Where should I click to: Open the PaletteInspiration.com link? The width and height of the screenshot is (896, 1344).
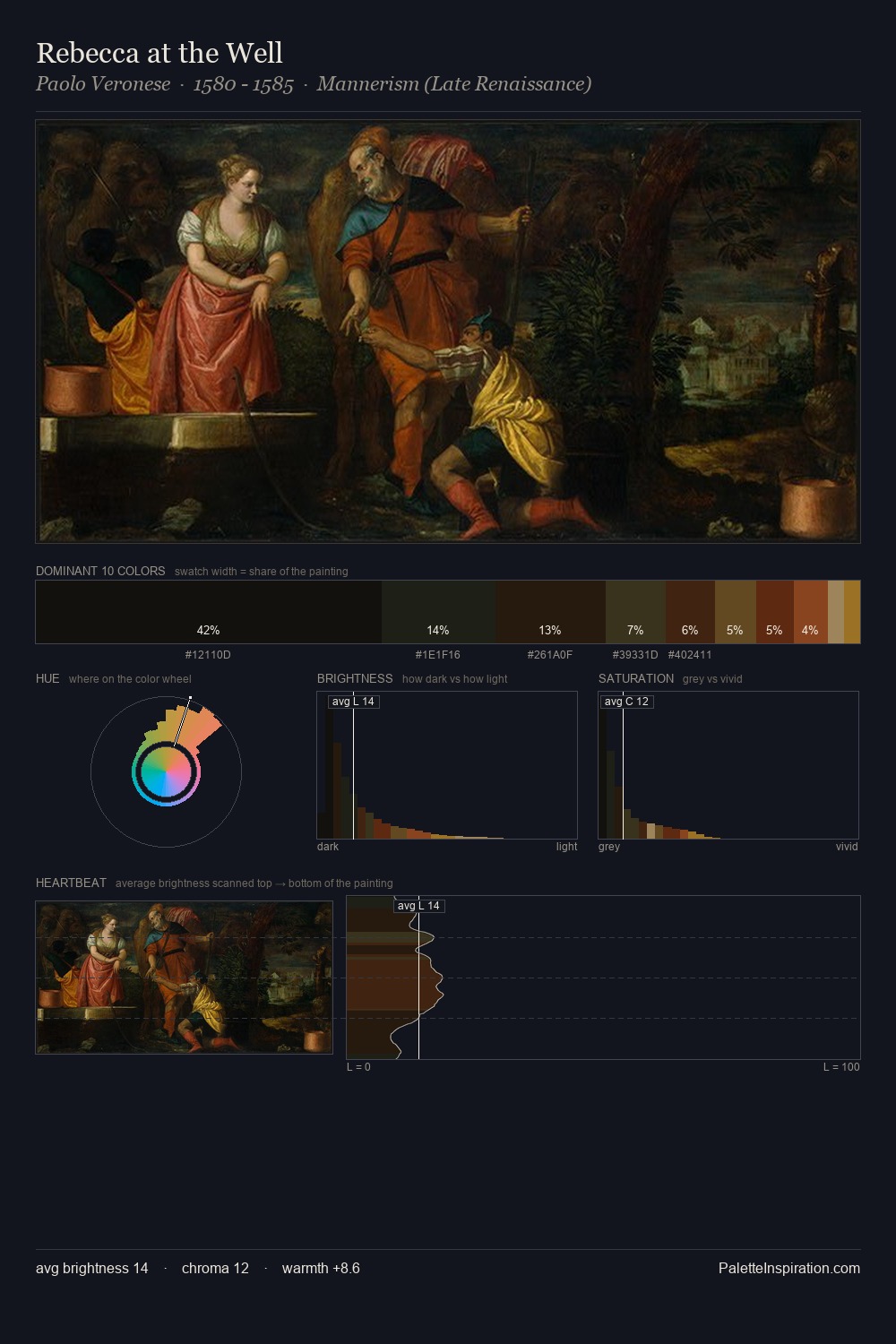[x=789, y=1268]
